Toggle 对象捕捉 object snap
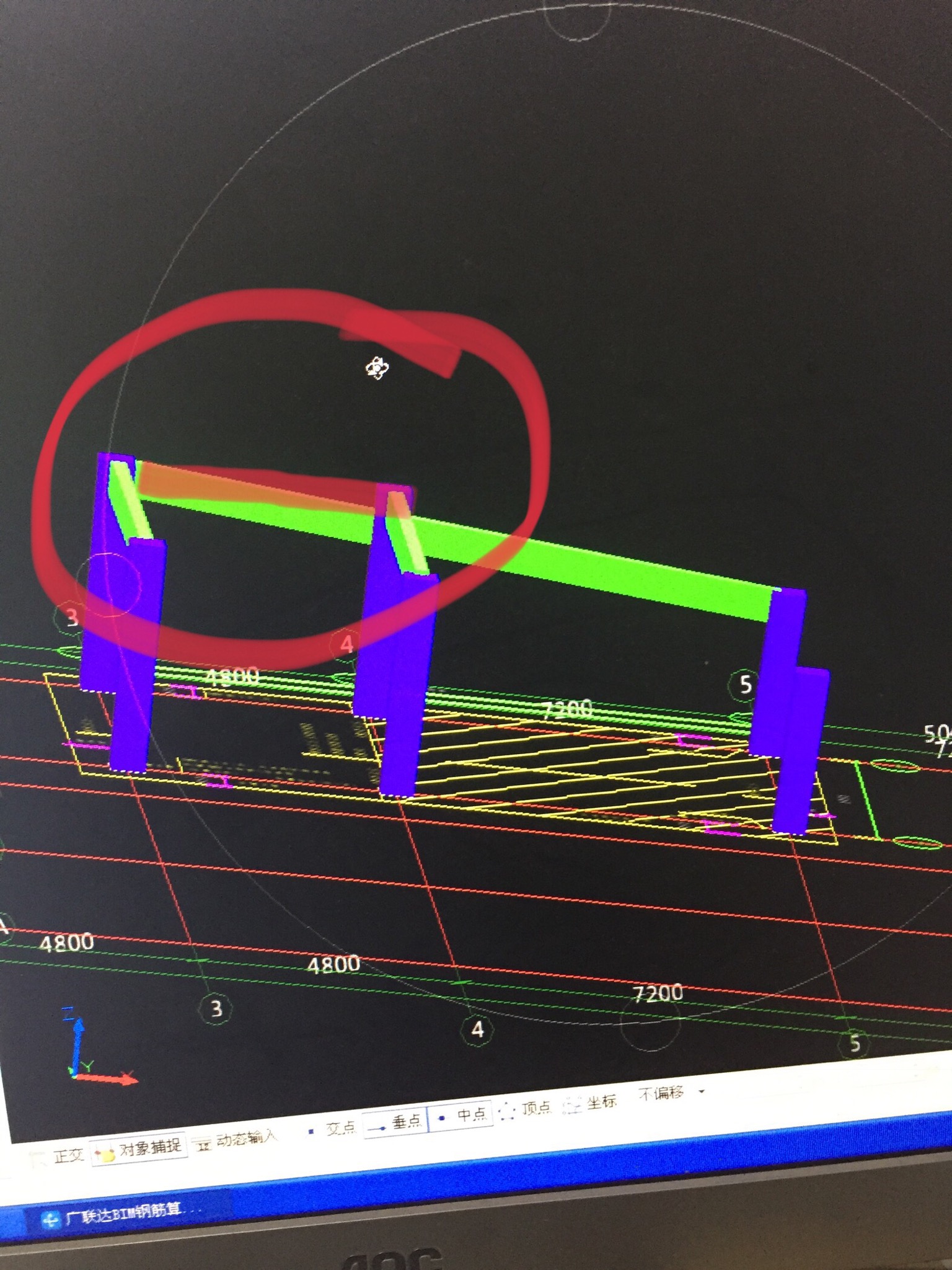The width and height of the screenshot is (952, 1270). (139, 1148)
